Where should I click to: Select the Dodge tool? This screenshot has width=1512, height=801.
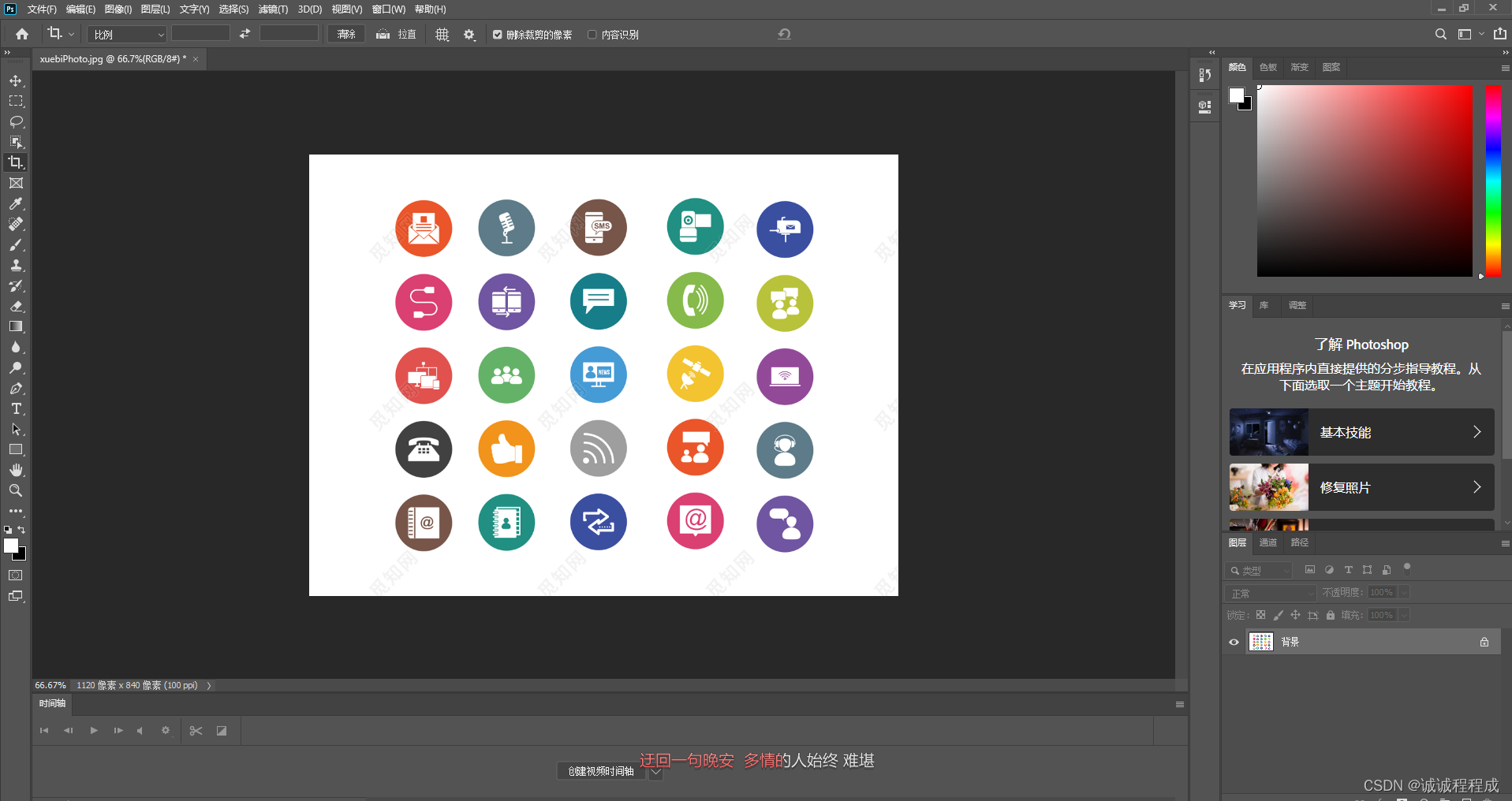coord(16,367)
